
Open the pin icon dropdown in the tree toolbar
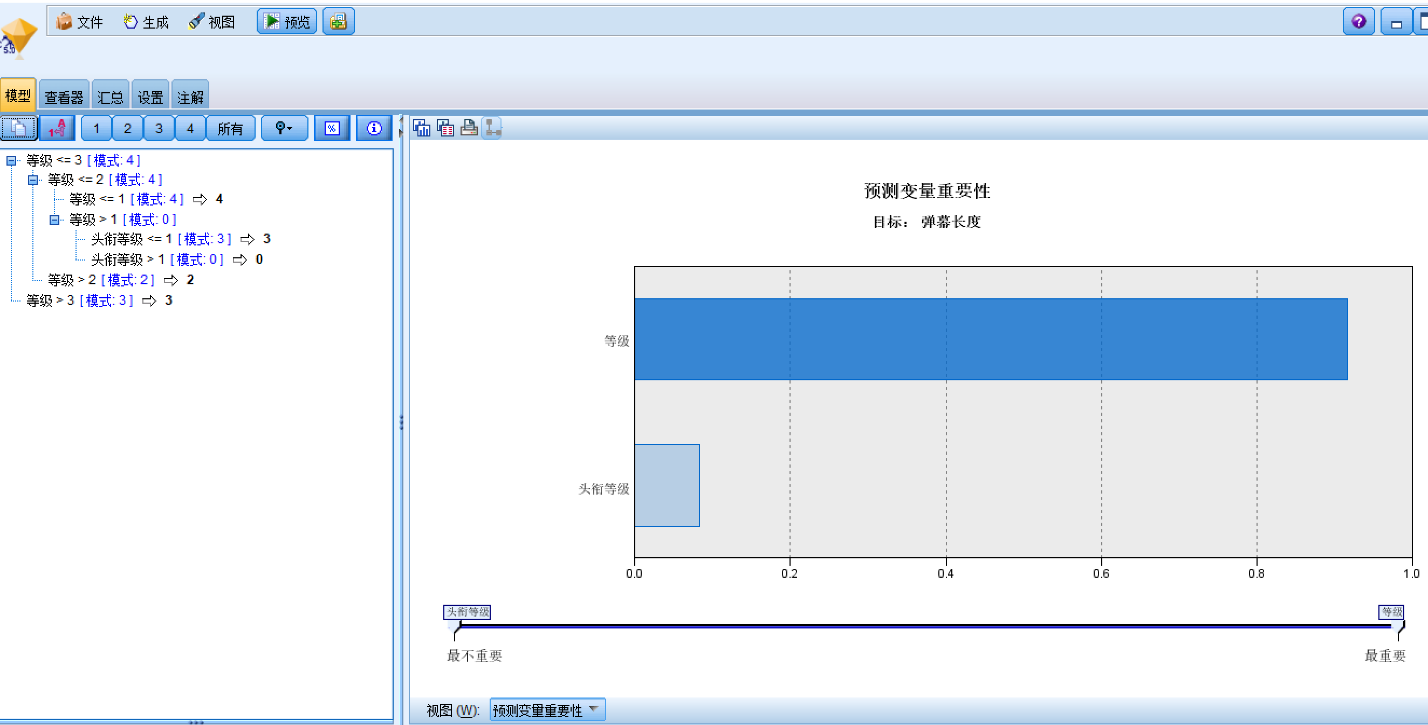click(284, 128)
